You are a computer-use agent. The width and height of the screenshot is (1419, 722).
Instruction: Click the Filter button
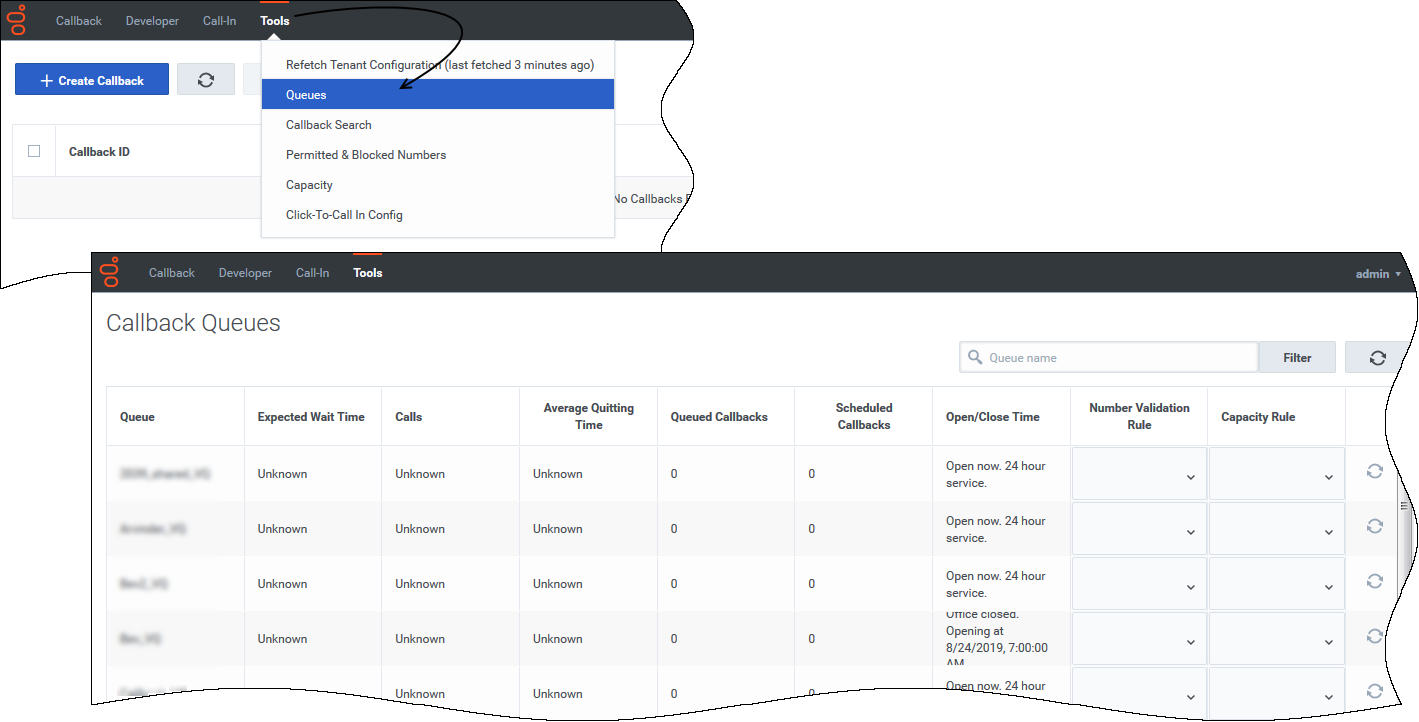click(x=1296, y=358)
